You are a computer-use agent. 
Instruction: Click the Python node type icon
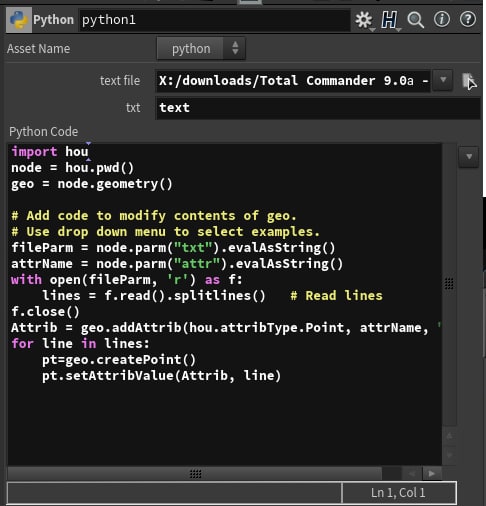[x=19, y=20]
